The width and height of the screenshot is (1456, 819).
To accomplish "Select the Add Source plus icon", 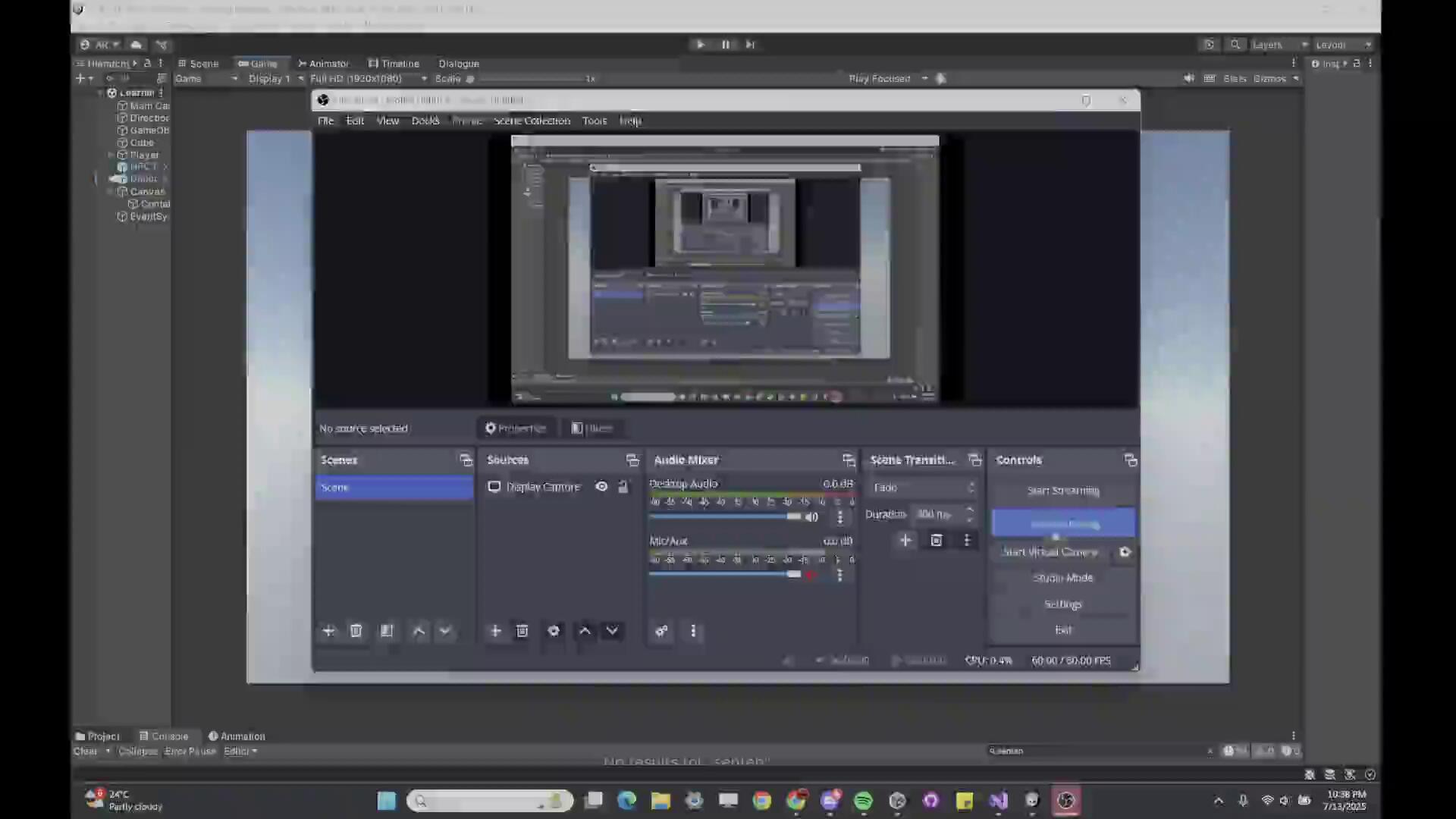I will tap(495, 630).
